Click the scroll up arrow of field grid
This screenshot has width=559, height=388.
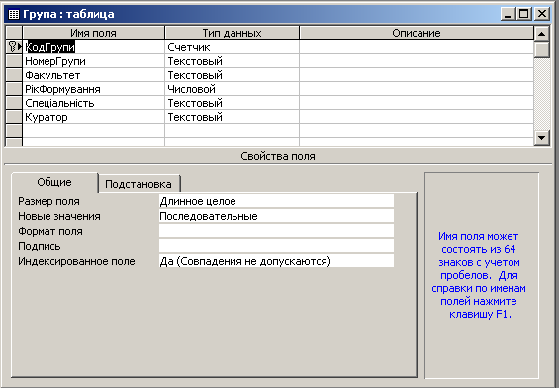pos(542,34)
